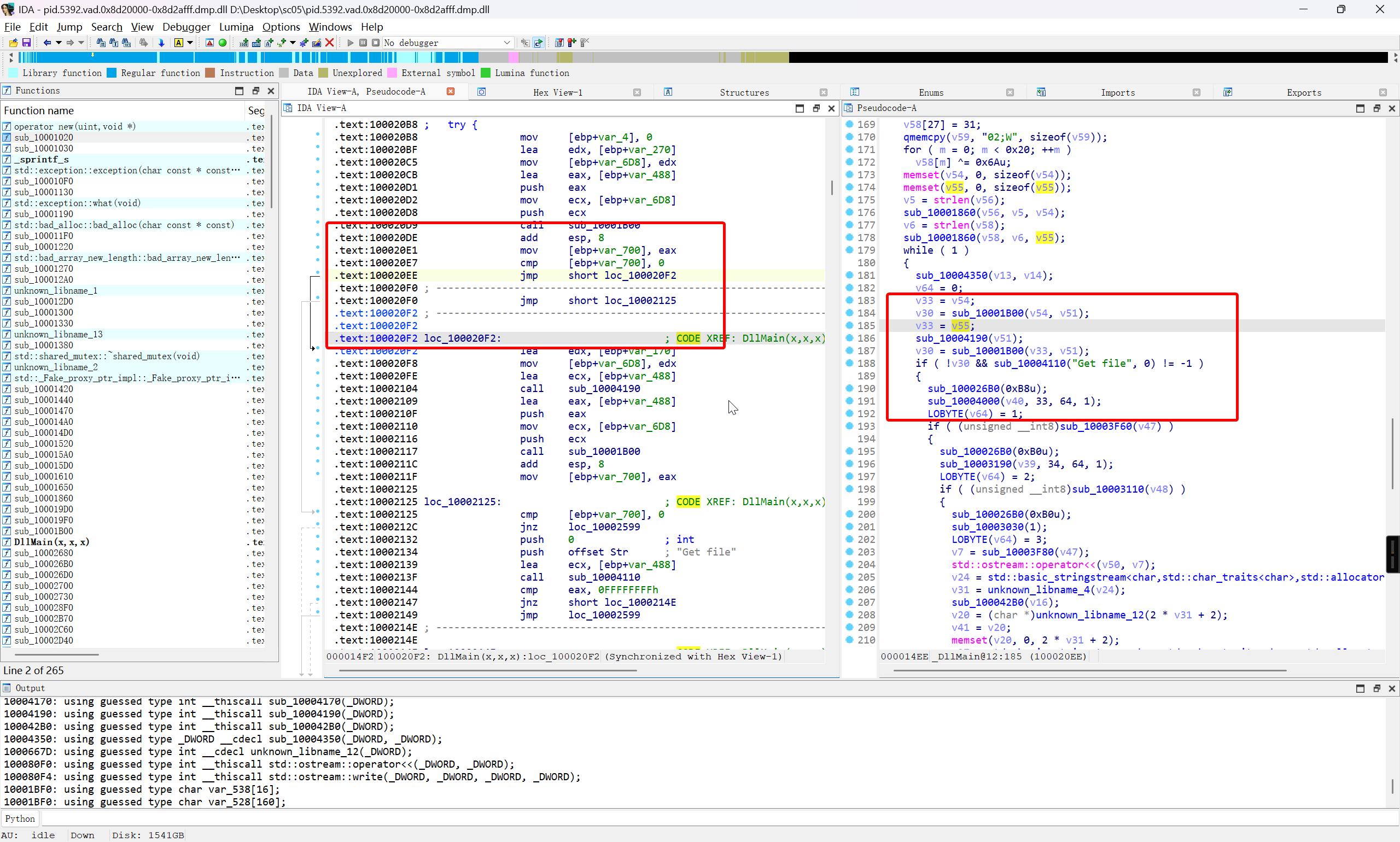Click the text search binoculars icon
The height and width of the screenshot is (842, 1400).
pyautogui.click(x=114, y=43)
